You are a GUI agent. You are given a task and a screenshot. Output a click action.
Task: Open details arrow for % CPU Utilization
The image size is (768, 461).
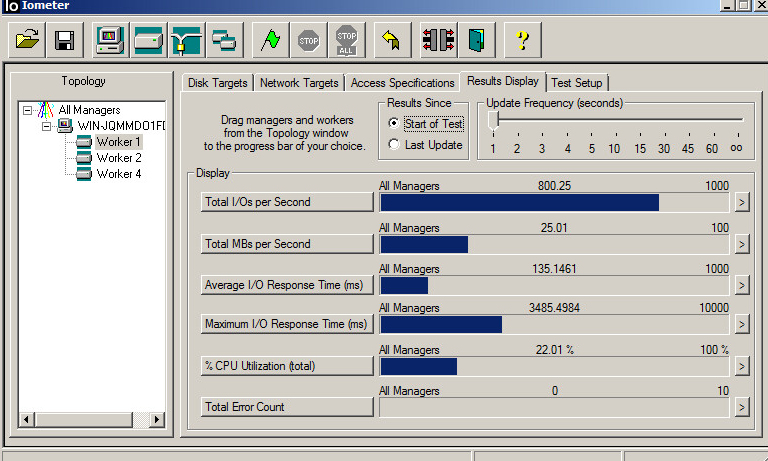pos(742,366)
